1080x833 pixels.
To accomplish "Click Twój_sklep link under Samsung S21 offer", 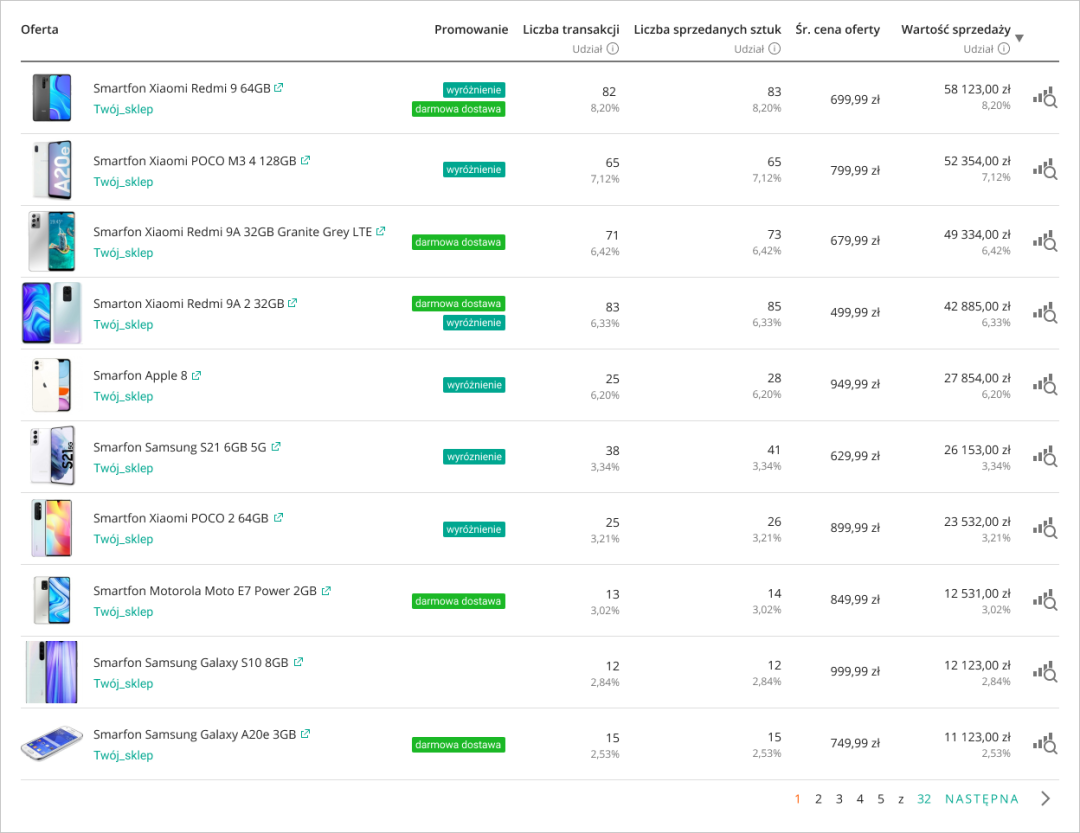I will point(123,468).
